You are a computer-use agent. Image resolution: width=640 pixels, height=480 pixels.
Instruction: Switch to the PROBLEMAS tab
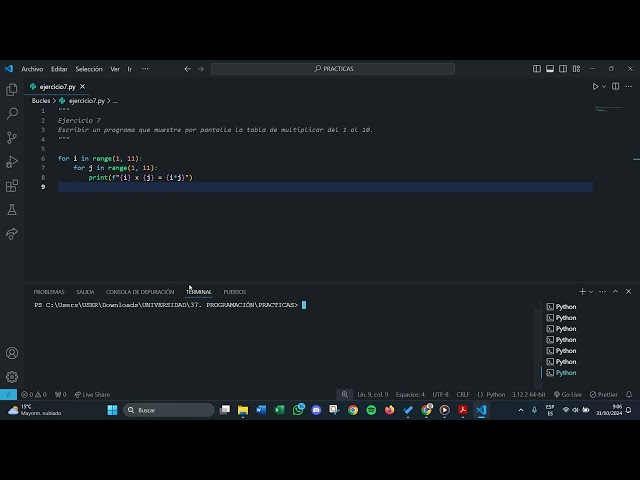coord(49,292)
